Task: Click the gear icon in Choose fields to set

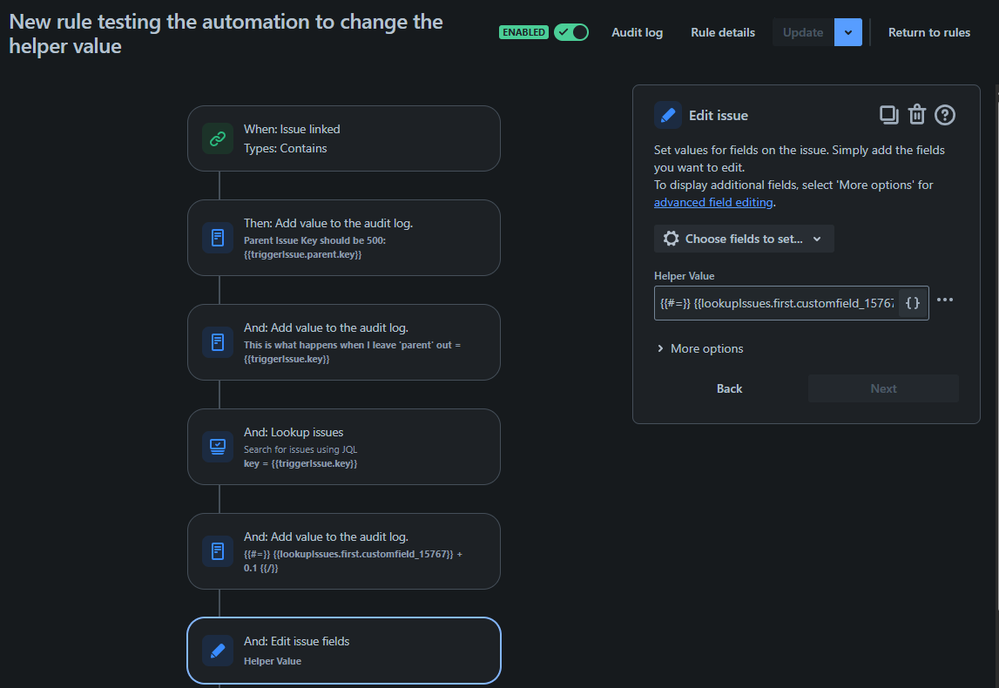Action: pyautogui.click(x=671, y=239)
